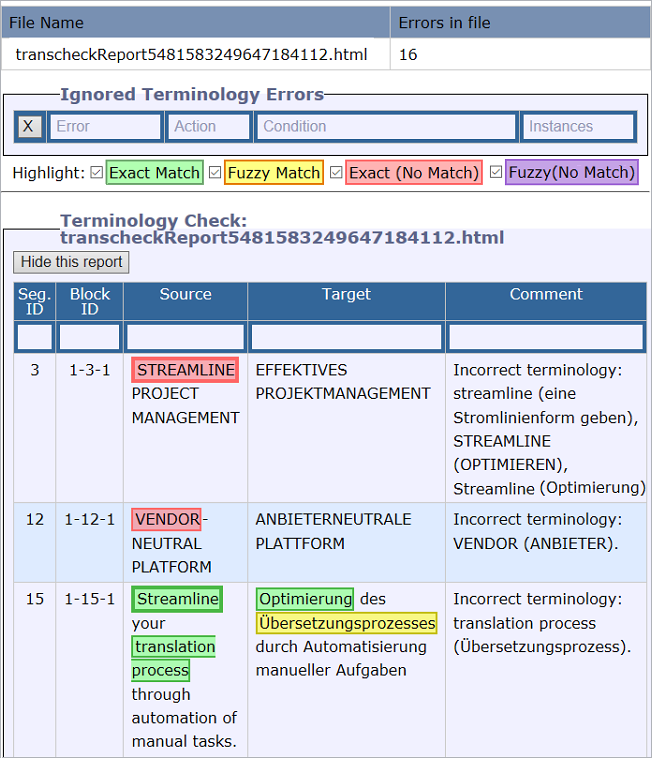This screenshot has width=652, height=759.
Task: Click the Action filter field
Action: 209,127
